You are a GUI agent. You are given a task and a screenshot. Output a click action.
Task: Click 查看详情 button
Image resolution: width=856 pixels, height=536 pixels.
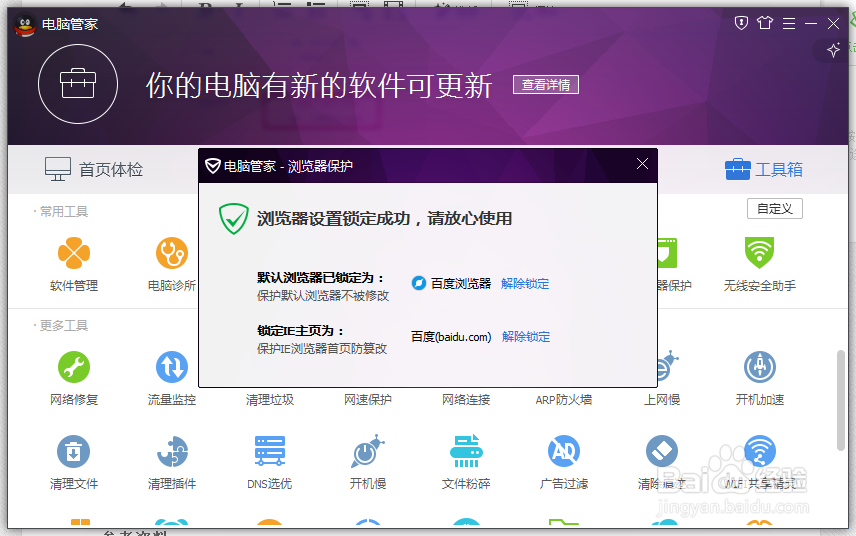pos(546,85)
